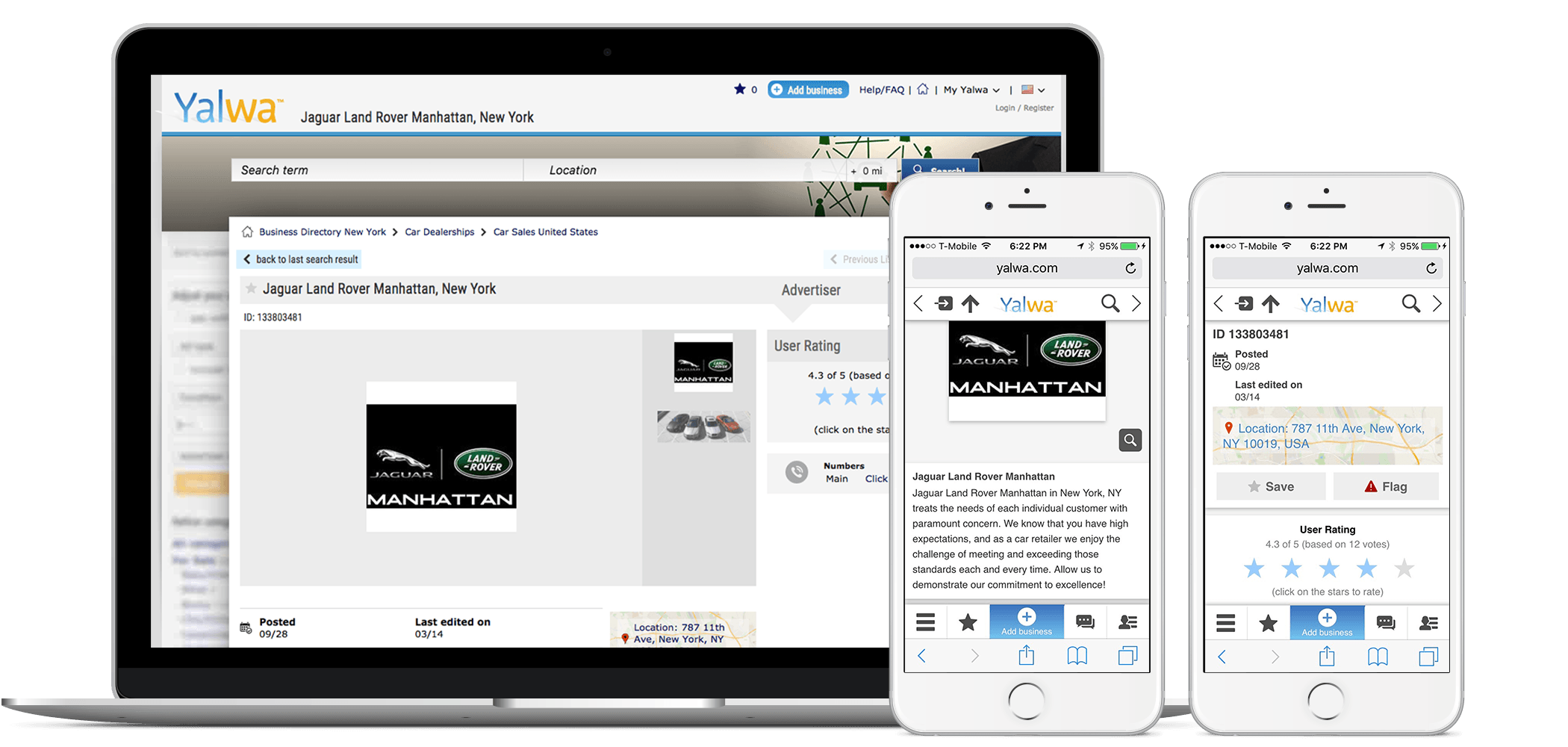Tap the Safari share icon on right phone
The height and width of the screenshot is (747, 1568).
coord(1327,656)
